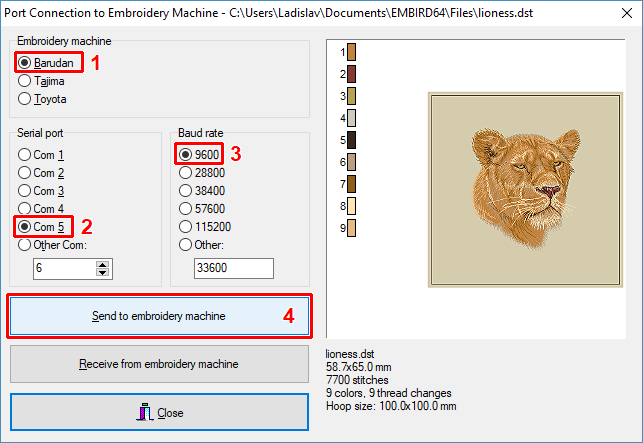Set baud rate to 115200
This screenshot has width=643, height=443.
(x=205, y=227)
